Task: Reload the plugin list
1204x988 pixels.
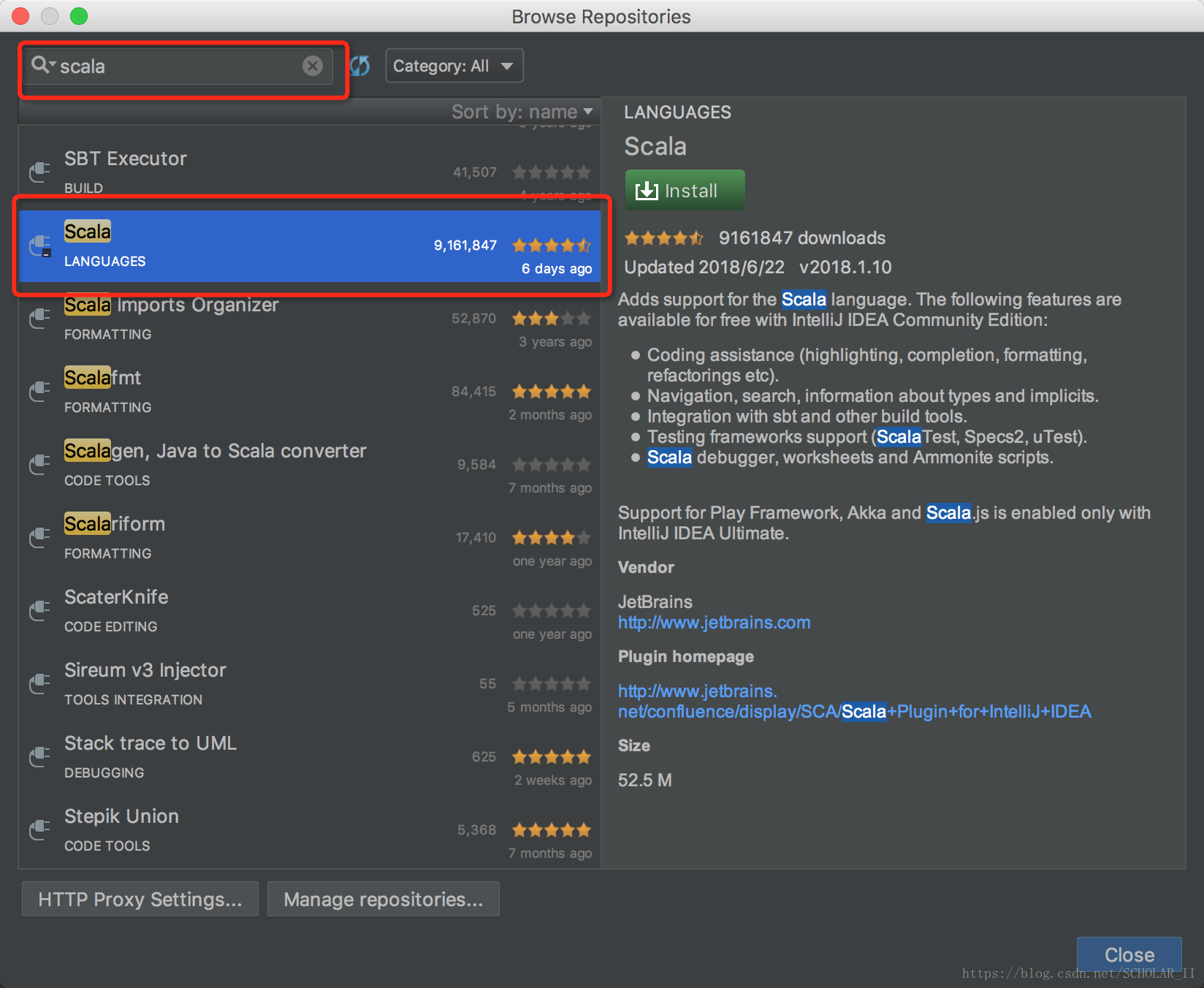Action: click(360, 66)
